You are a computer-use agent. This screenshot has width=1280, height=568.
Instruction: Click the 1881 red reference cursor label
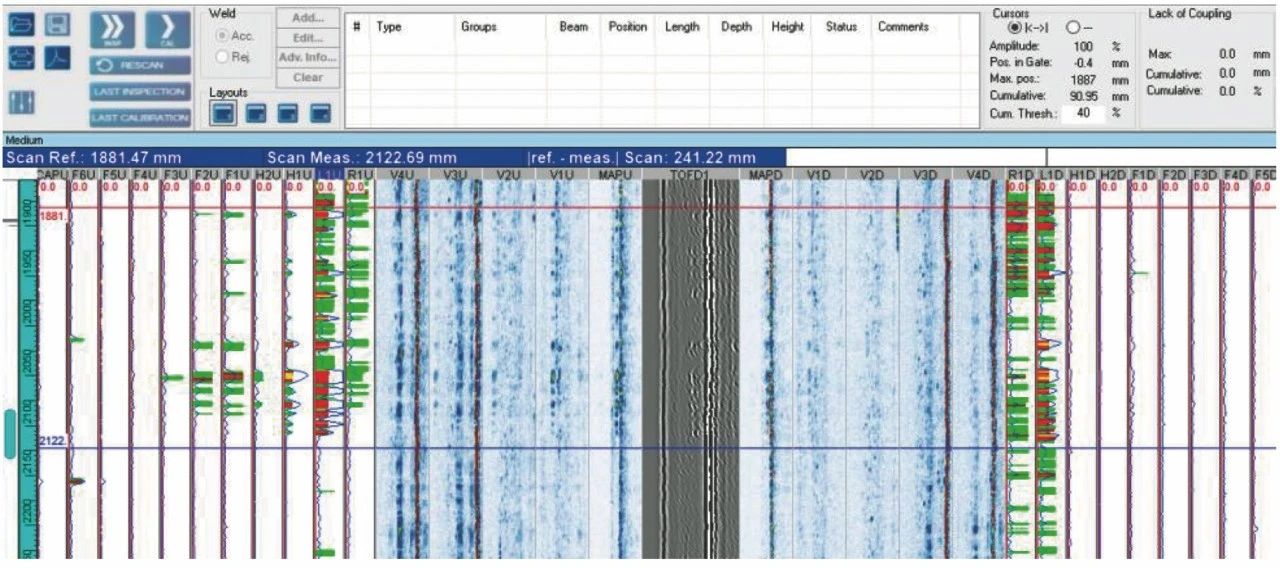point(51,215)
